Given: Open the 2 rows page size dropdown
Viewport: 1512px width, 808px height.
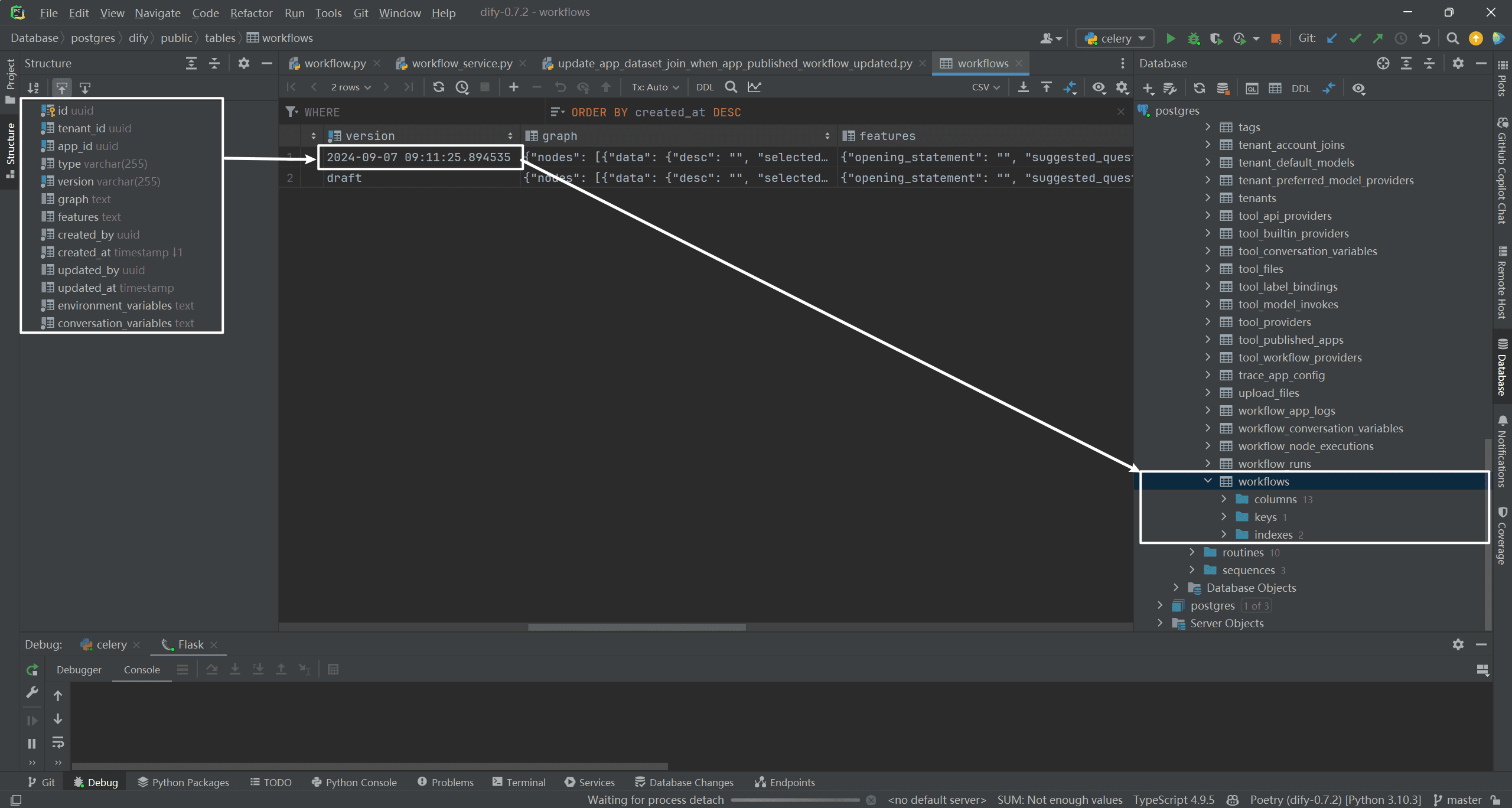Looking at the screenshot, I should pyautogui.click(x=351, y=87).
